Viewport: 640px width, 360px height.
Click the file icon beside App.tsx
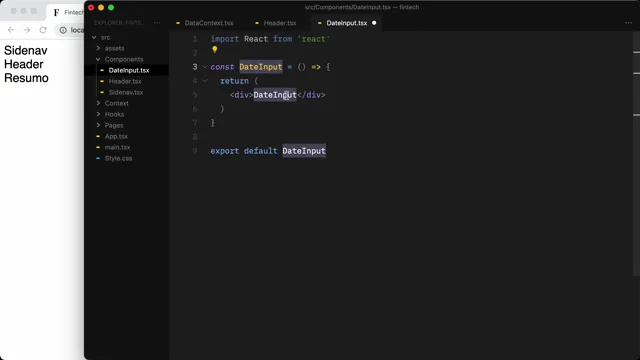click(98, 136)
